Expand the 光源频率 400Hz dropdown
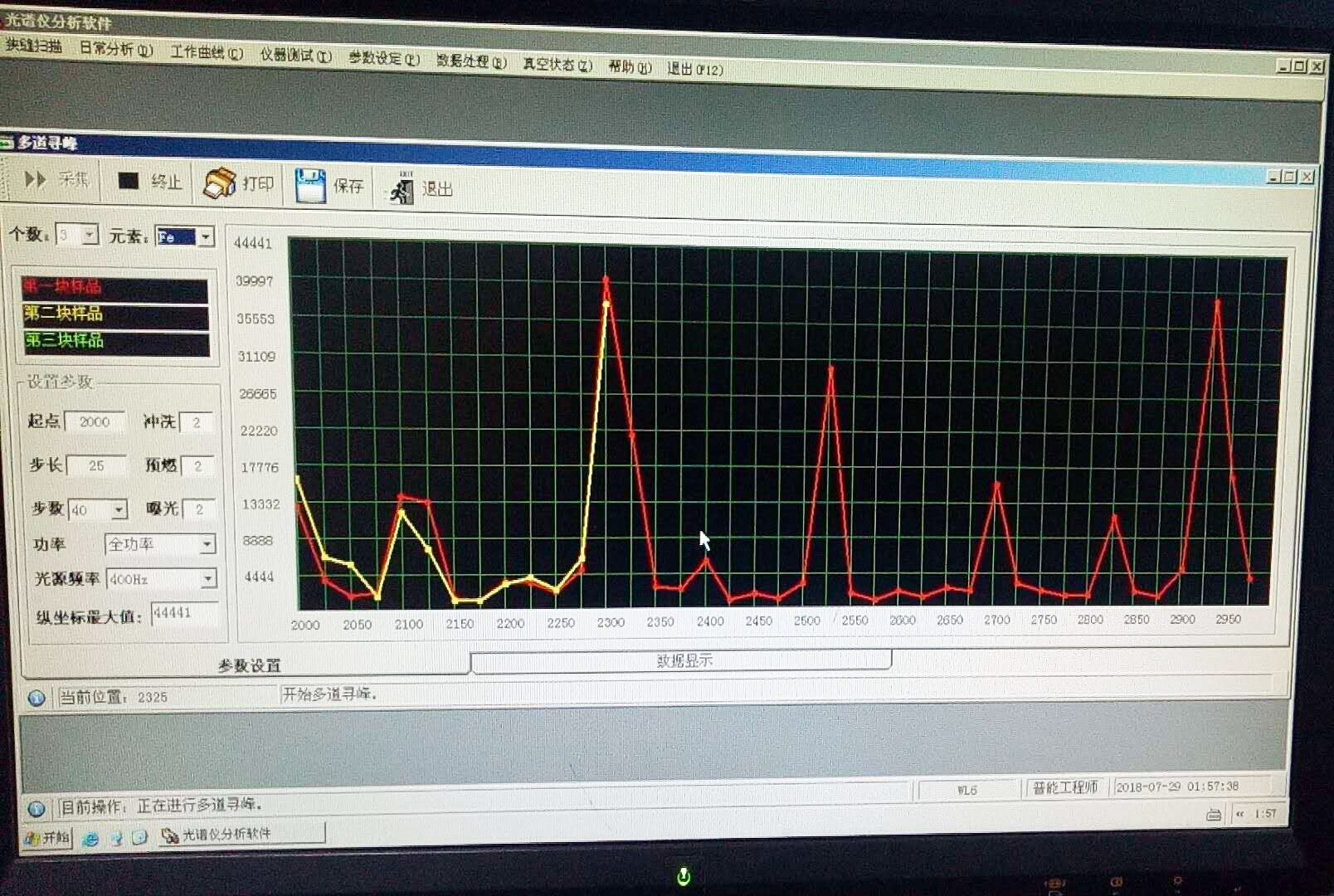The height and width of the screenshot is (896, 1334). tap(208, 578)
